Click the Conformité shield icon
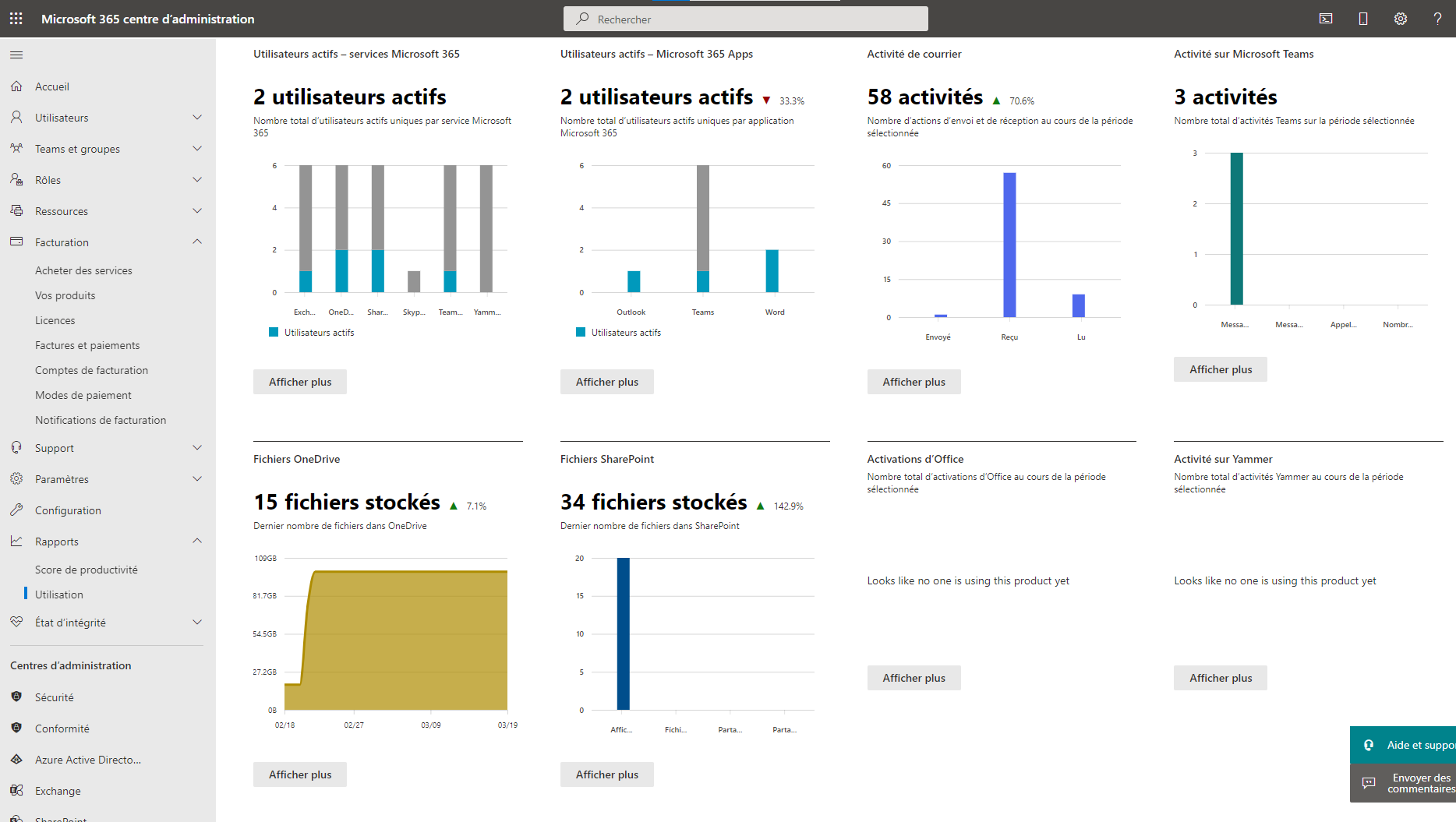 16,729
